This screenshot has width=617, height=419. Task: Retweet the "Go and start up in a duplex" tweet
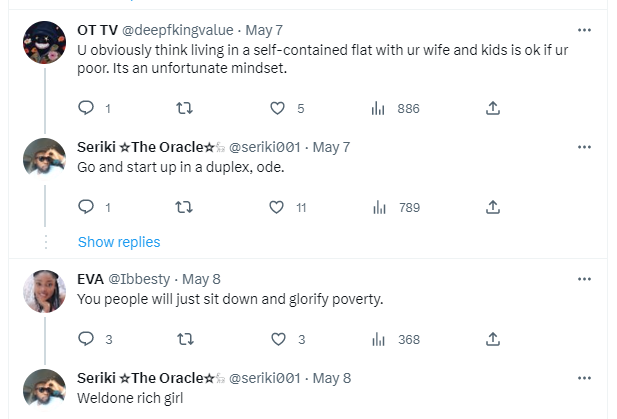(x=184, y=207)
